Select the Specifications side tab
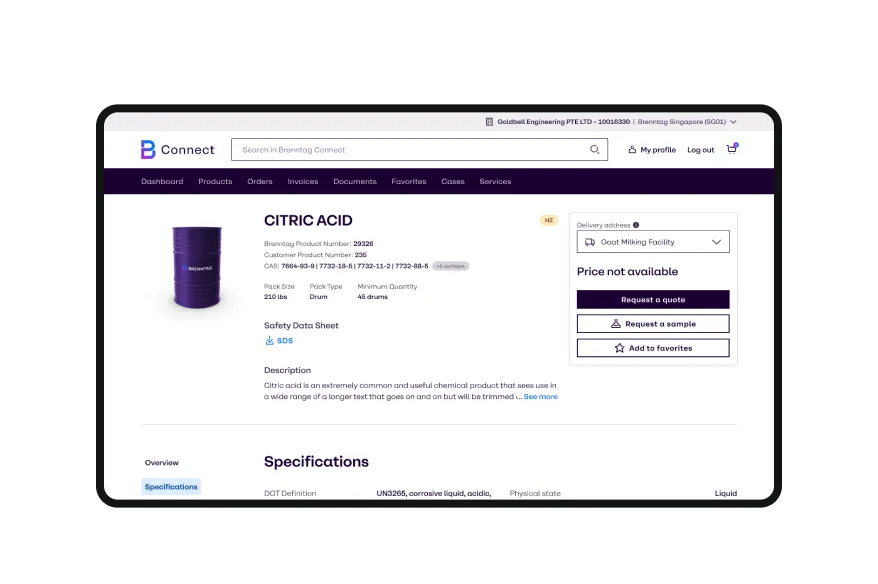878x584 pixels. 171,487
